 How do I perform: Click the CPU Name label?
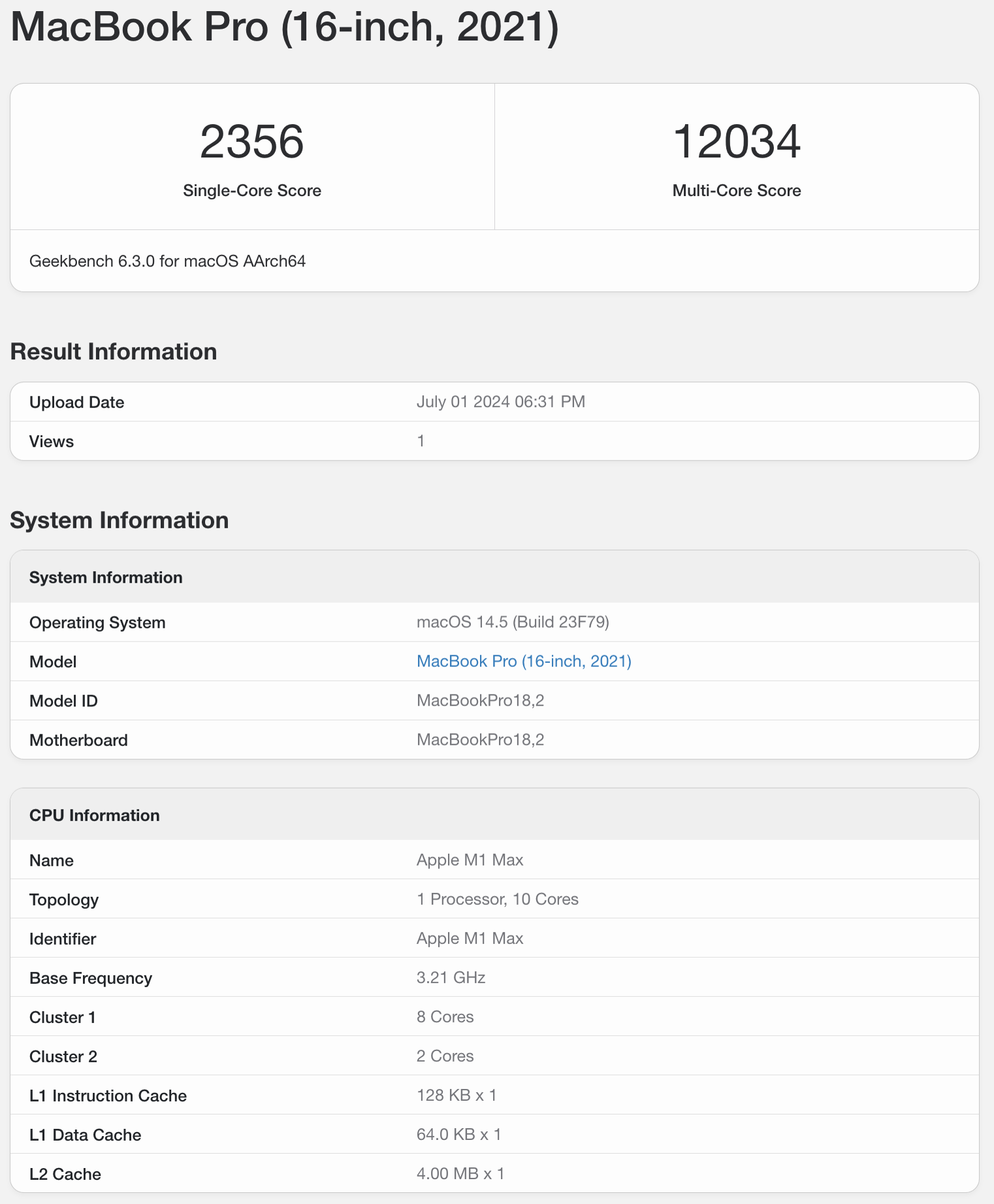pos(52,860)
